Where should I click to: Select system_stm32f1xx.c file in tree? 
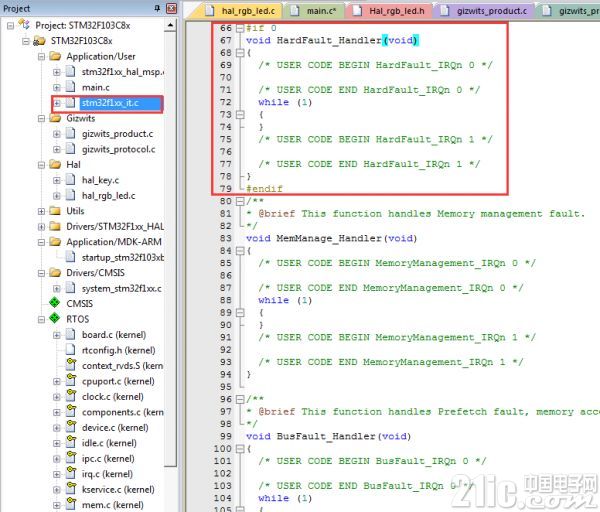[x=121, y=289]
